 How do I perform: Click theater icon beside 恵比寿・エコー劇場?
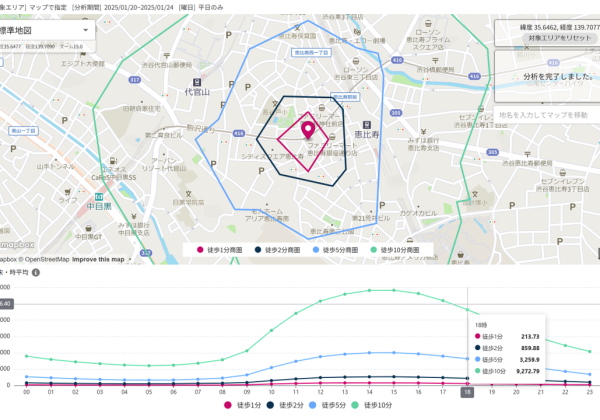point(357,32)
